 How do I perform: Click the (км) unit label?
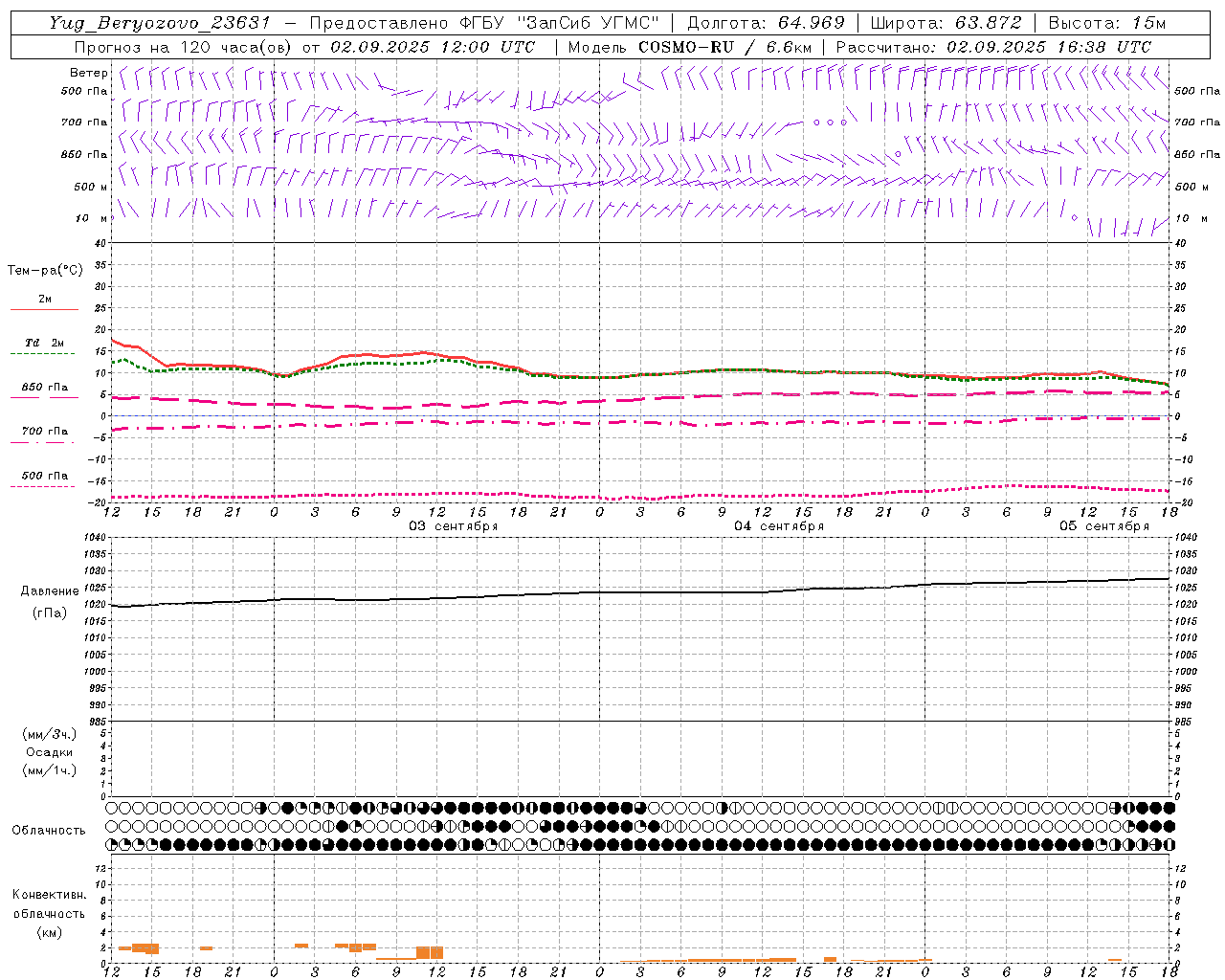point(49,931)
